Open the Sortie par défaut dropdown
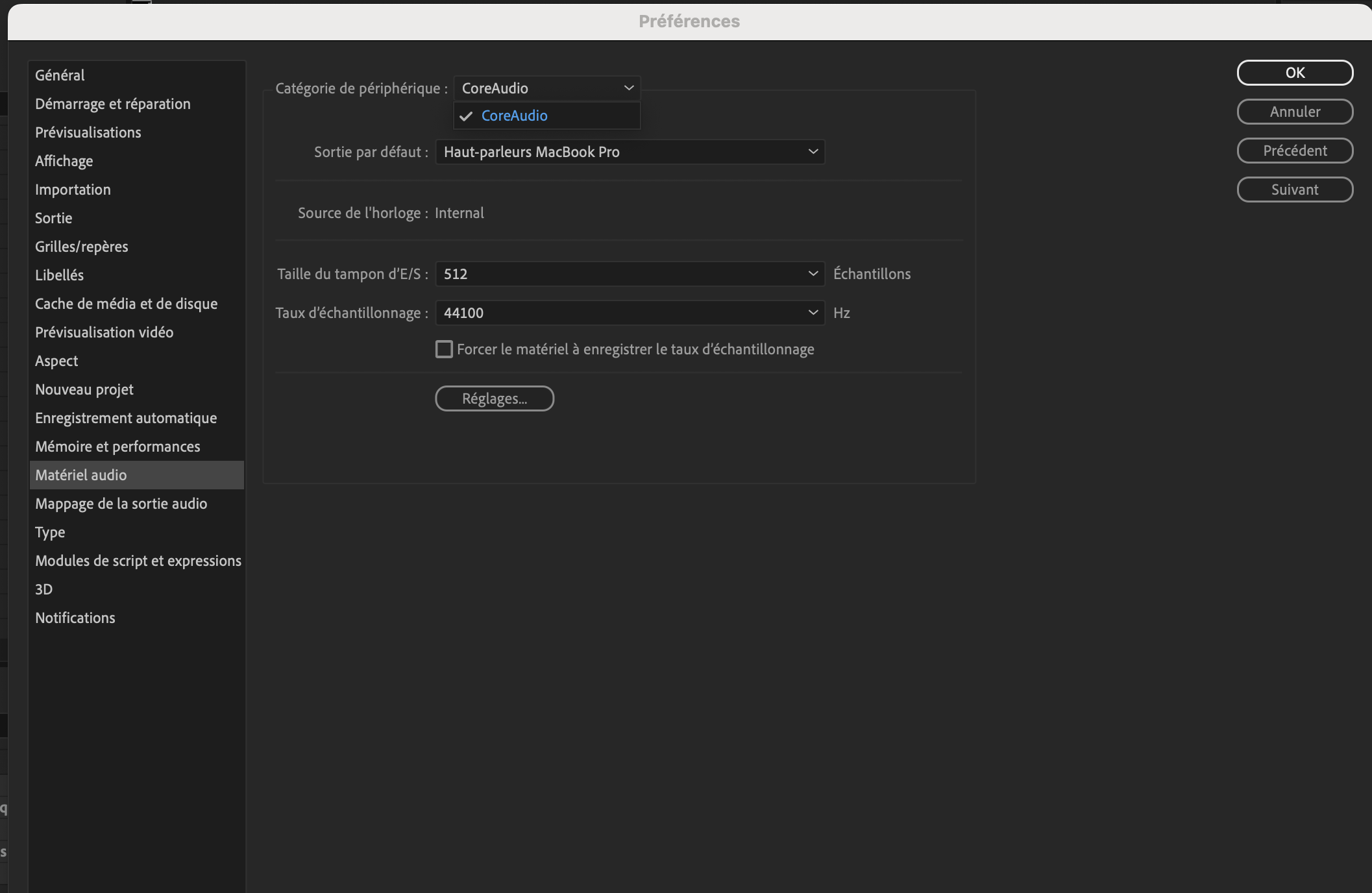The height and width of the screenshot is (893, 1372). click(x=629, y=151)
